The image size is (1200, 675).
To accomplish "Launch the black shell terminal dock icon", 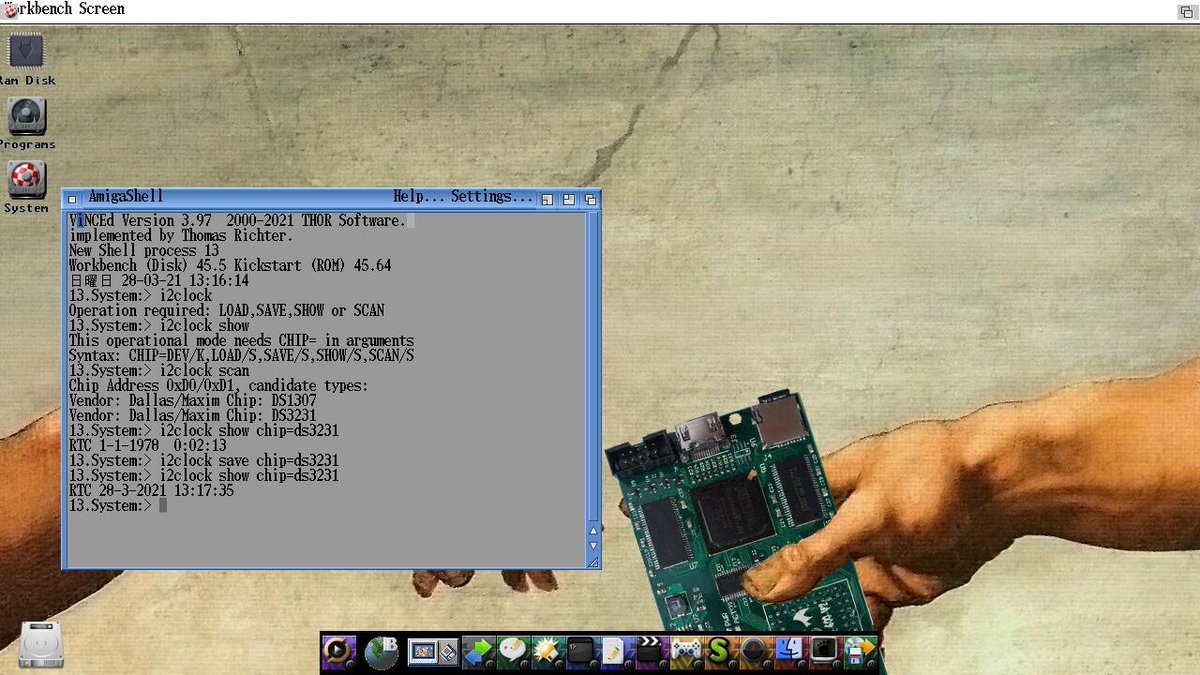I will (582, 652).
